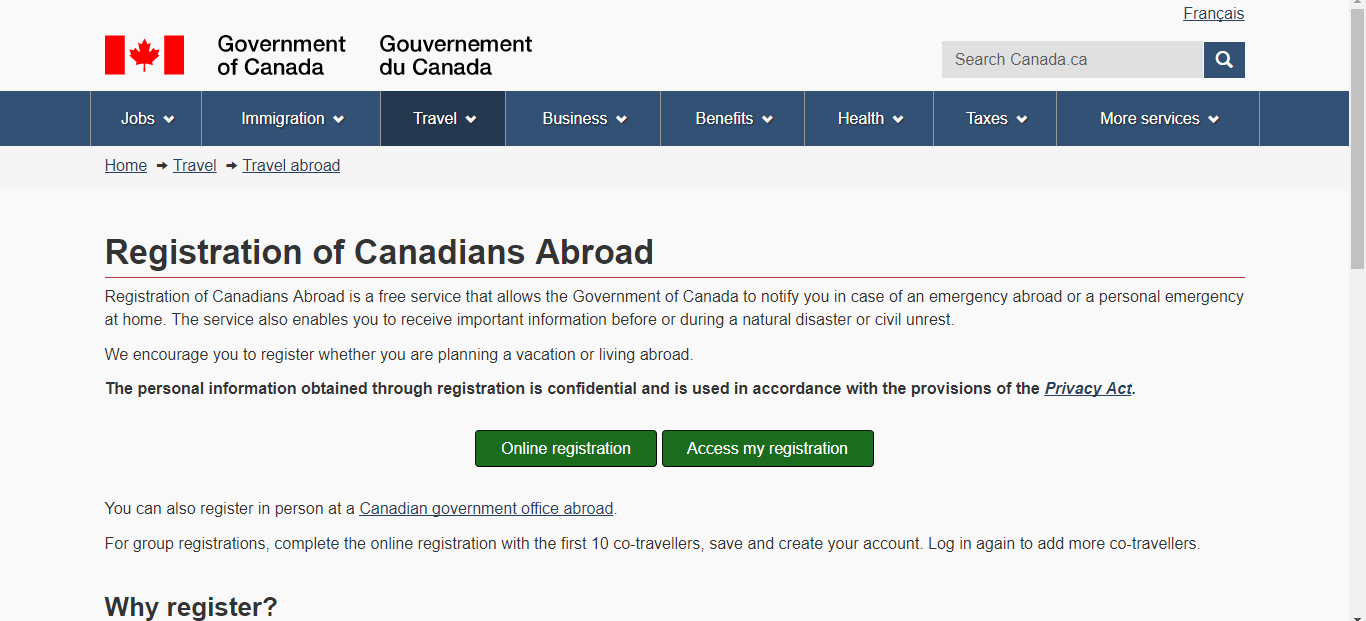The image size is (1366, 621).
Task: Open the Immigration dropdown menu
Action: coord(291,119)
